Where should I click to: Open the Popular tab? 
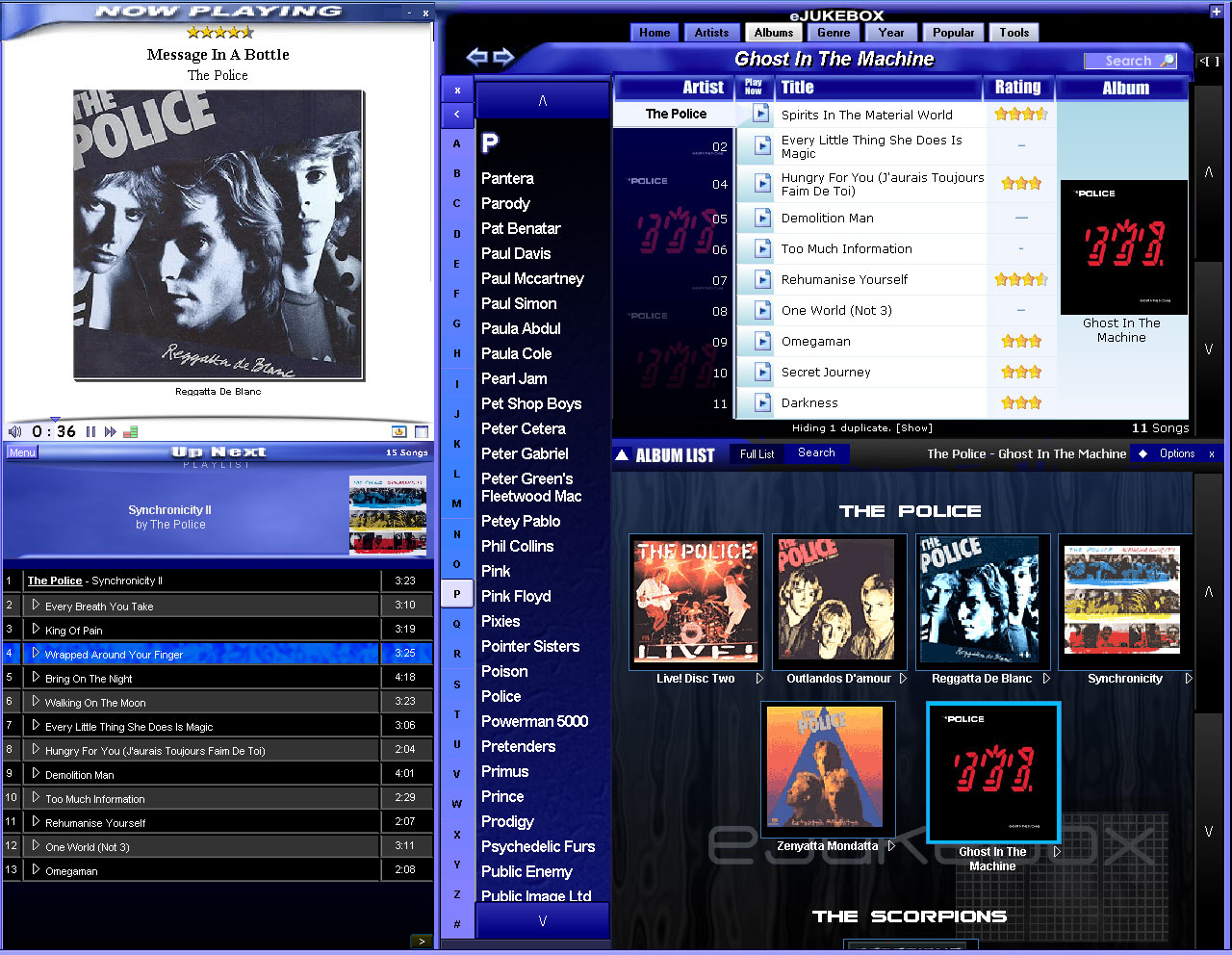953,32
